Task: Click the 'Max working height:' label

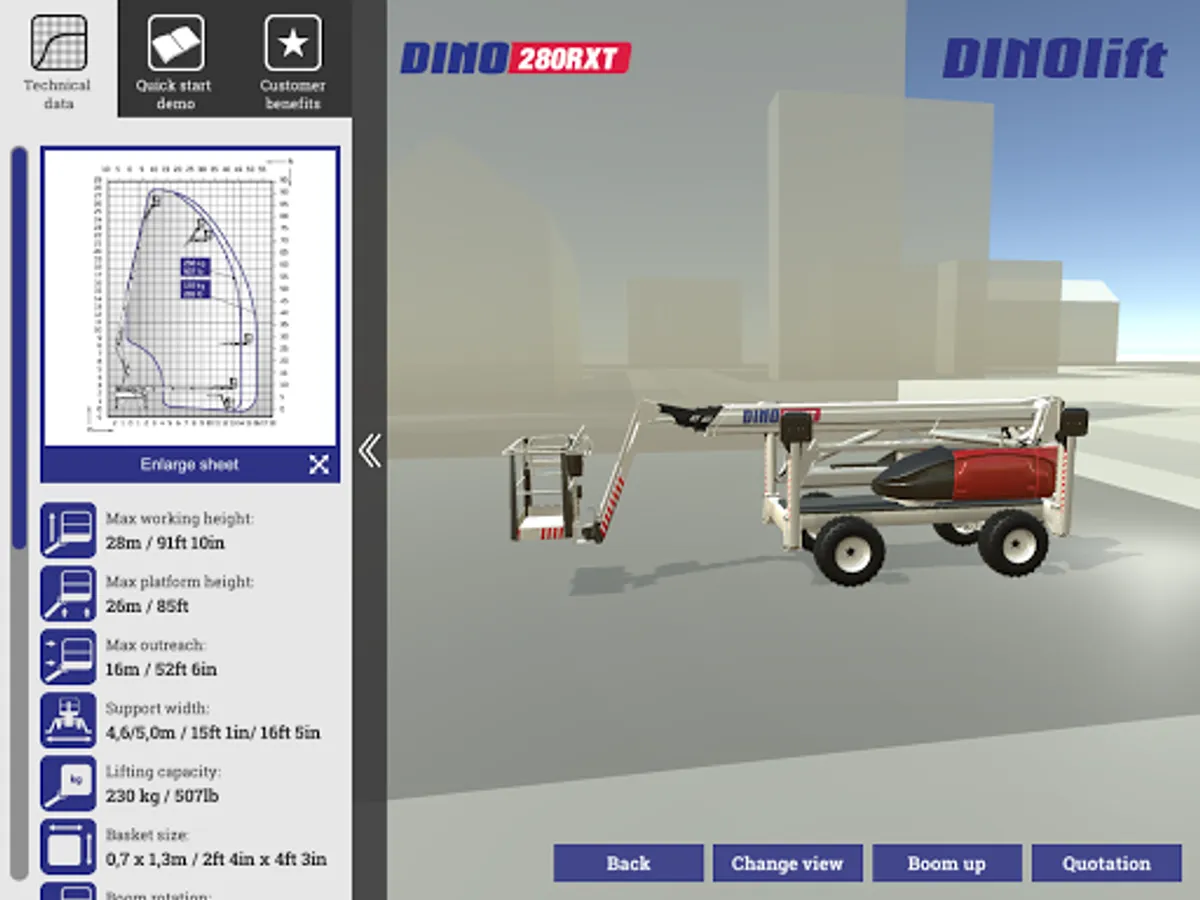Action: 180,519
